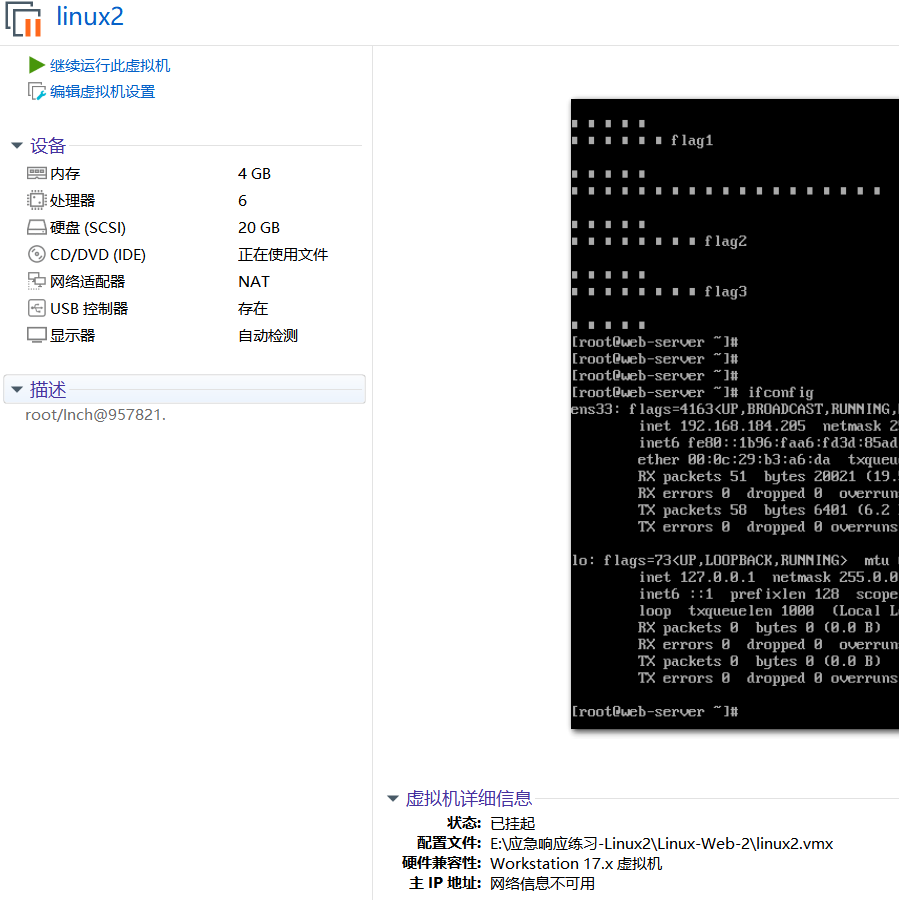Click the 主 IP 地址 label
This screenshot has width=899, height=900.
(445, 883)
